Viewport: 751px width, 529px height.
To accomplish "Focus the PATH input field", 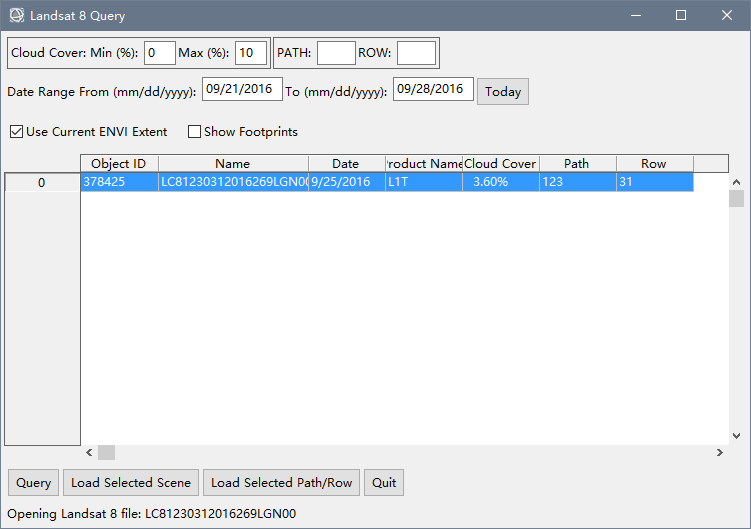I will coord(336,53).
